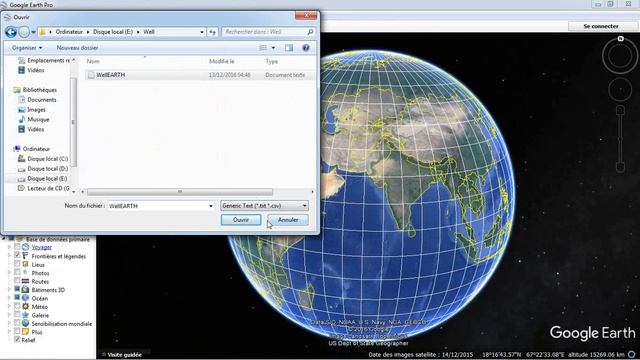The width and height of the screenshot is (640, 360).
Task: Click the Ouvrir button
Action: coord(241,220)
